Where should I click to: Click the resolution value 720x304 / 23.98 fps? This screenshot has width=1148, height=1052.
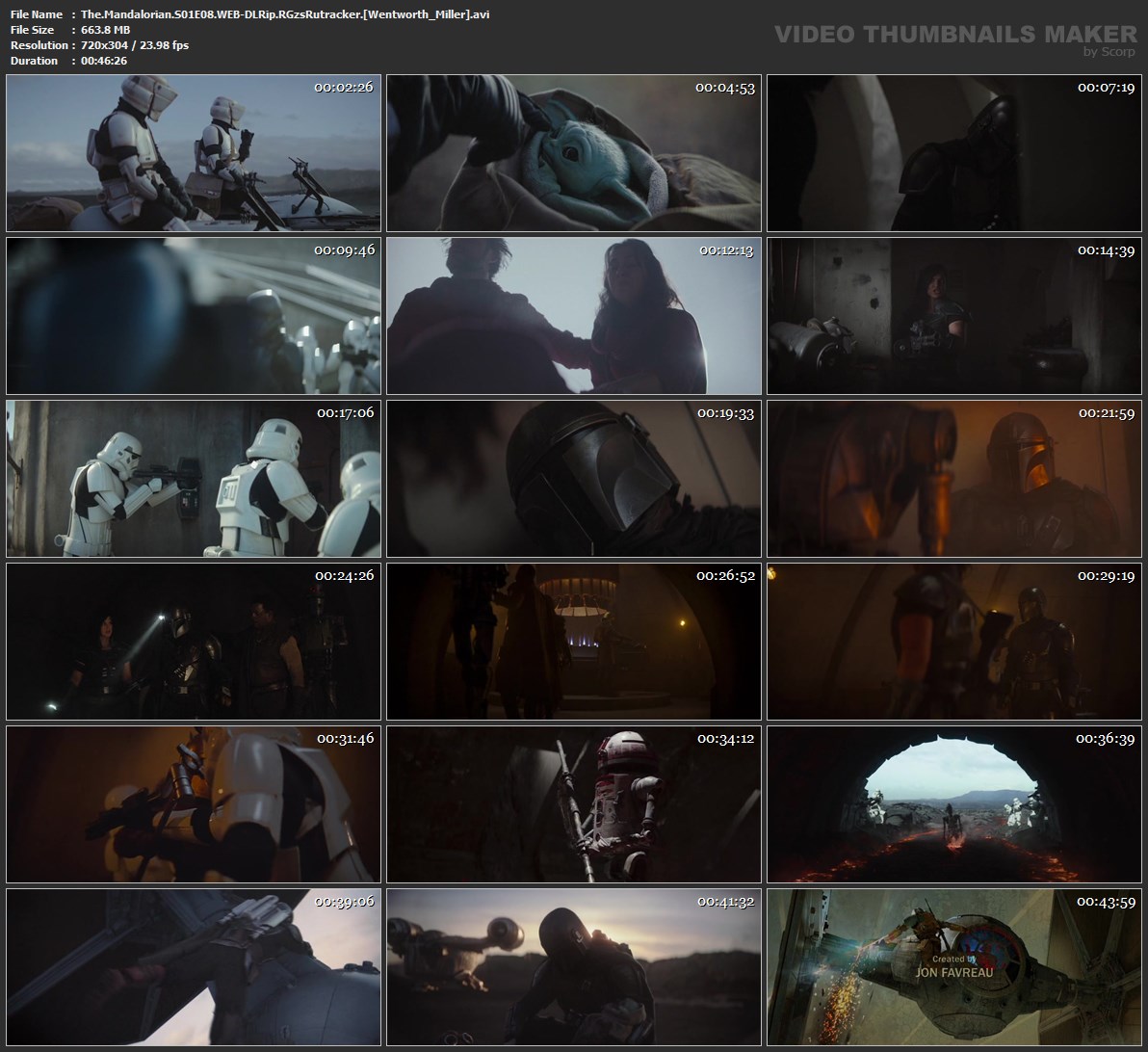135,45
